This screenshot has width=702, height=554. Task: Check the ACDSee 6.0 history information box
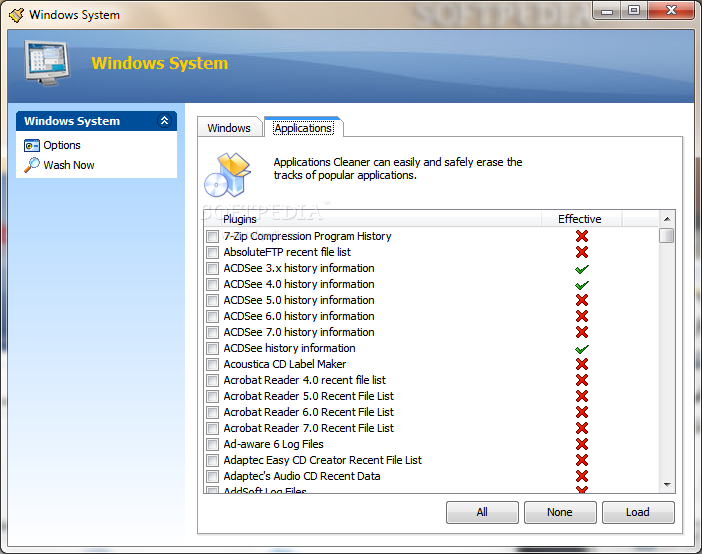click(x=212, y=316)
